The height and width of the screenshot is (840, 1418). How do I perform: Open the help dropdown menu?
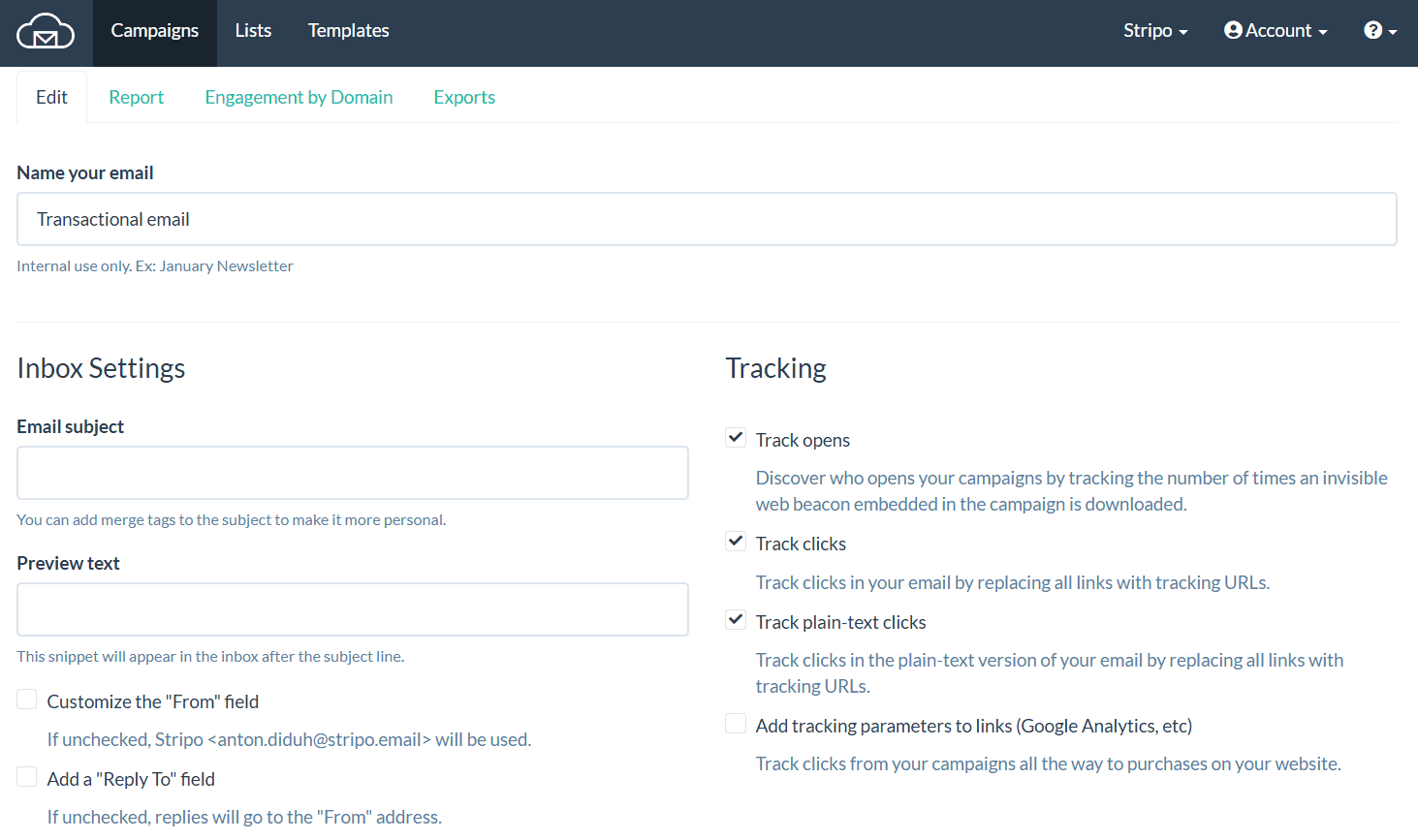tap(1379, 30)
